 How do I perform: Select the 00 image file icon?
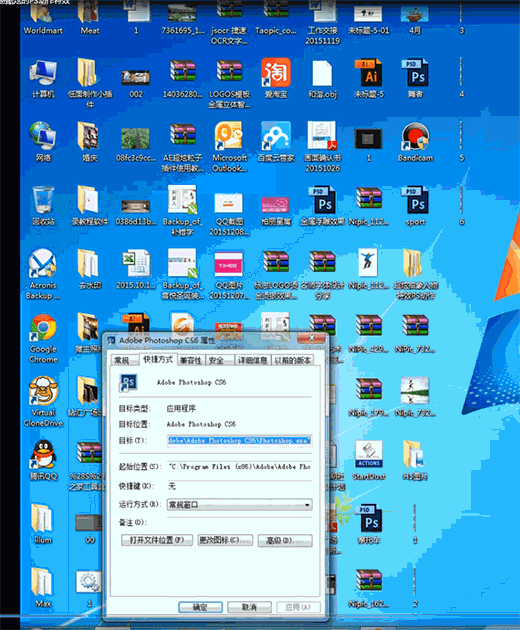[89, 522]
